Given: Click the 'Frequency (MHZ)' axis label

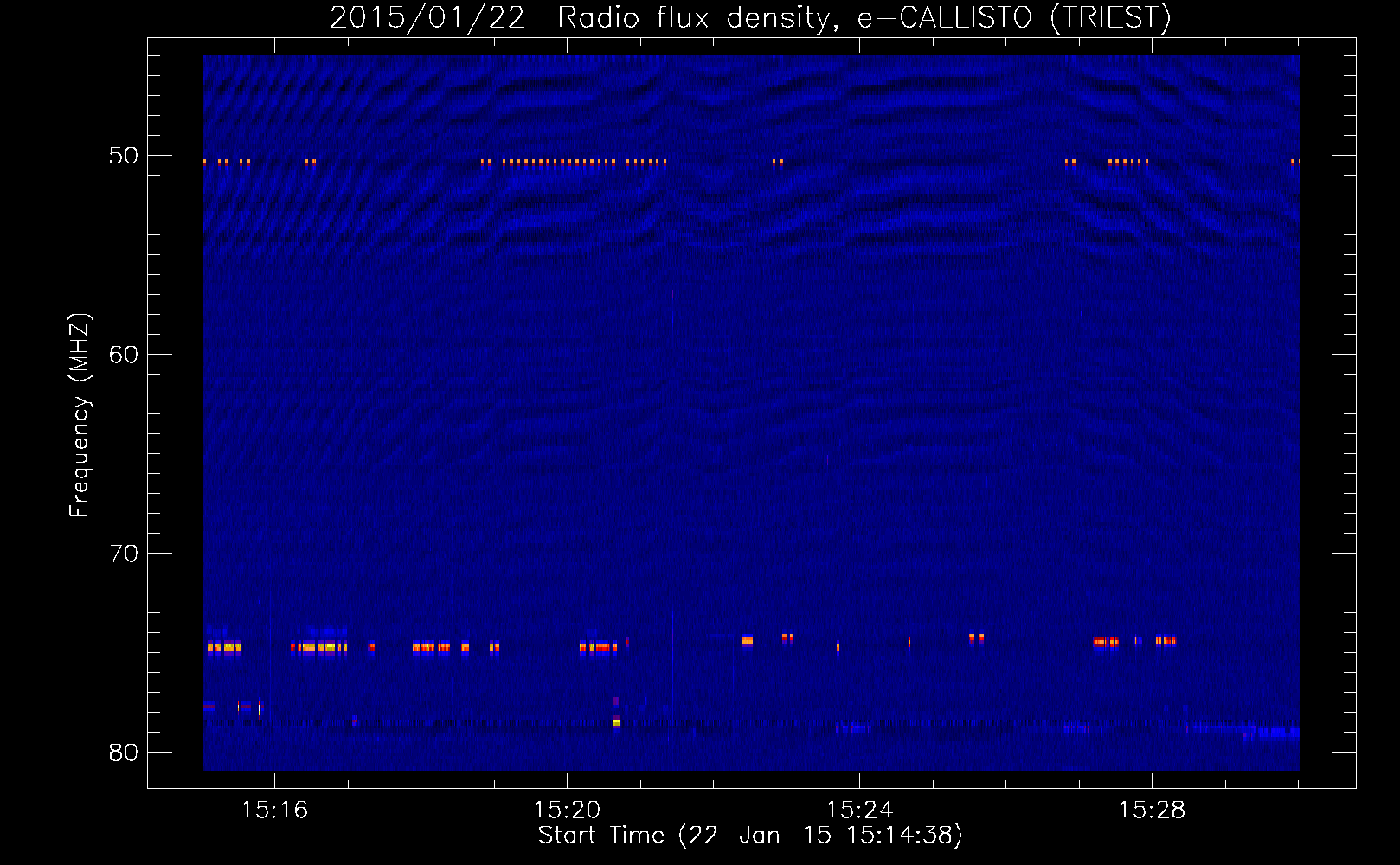Looking at the screenshot, I should [x=79, y=415].
